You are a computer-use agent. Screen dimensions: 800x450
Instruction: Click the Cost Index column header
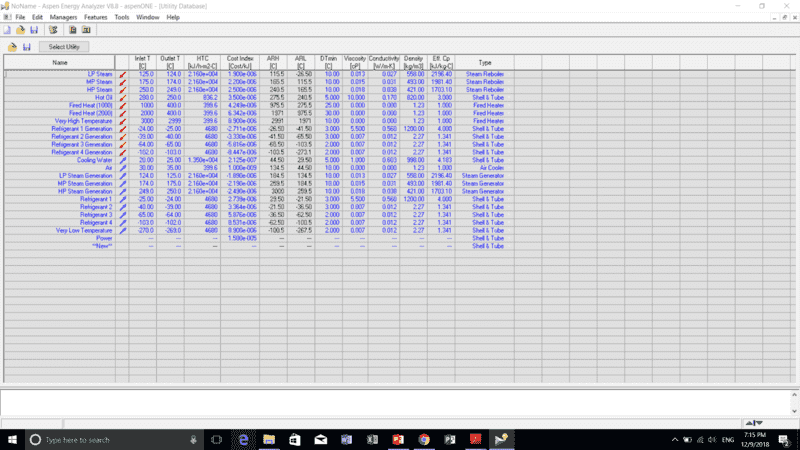coord(240,62)
